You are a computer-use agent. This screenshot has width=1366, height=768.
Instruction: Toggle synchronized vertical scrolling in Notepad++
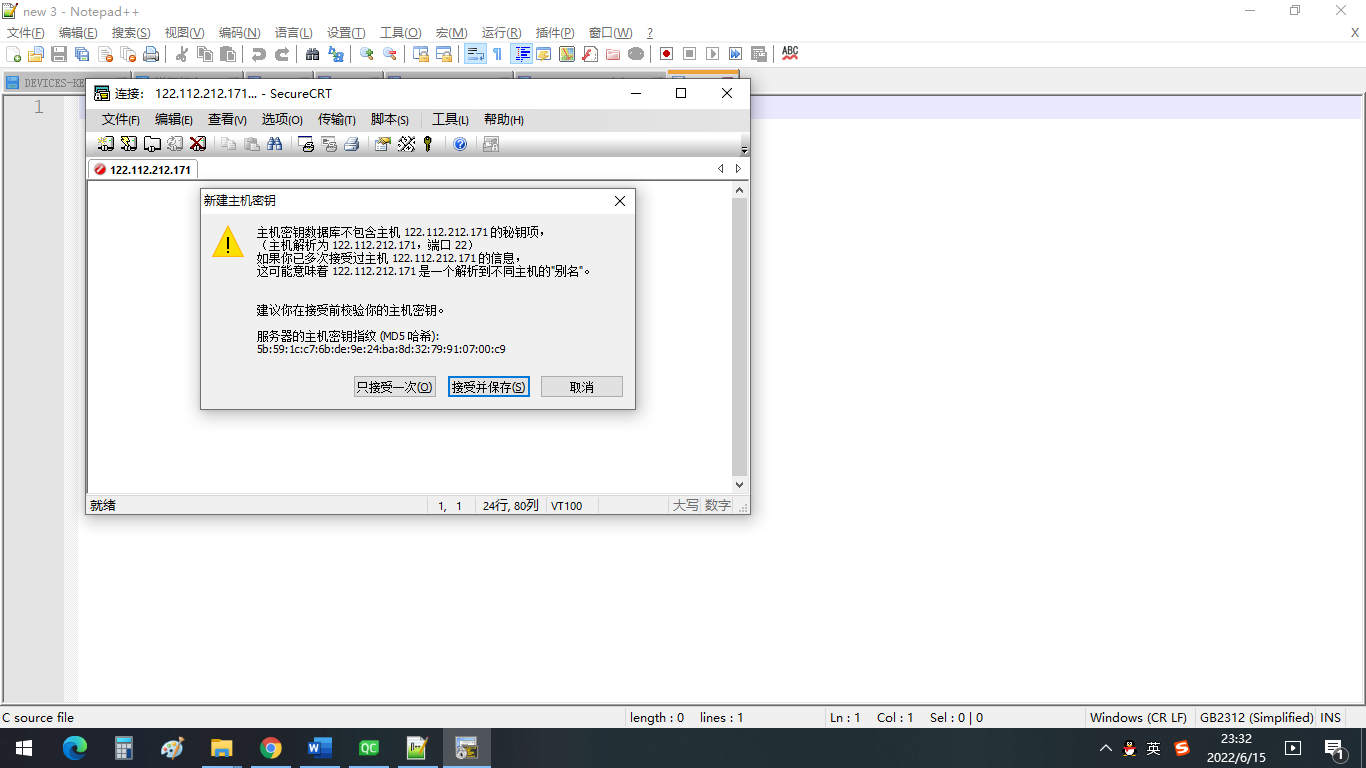pos(421,54)
